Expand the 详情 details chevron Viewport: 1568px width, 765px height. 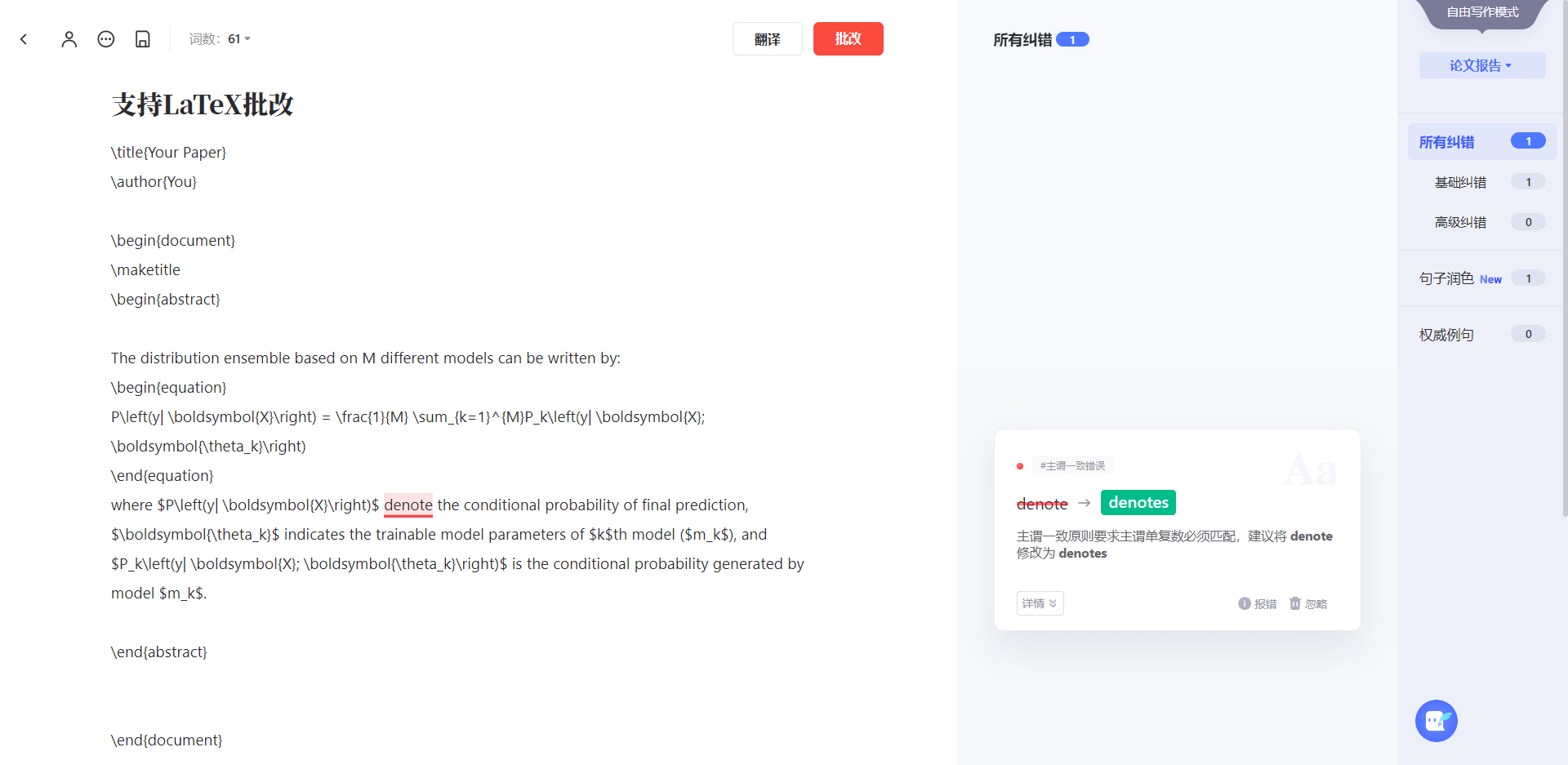(x=1040, y=603)
